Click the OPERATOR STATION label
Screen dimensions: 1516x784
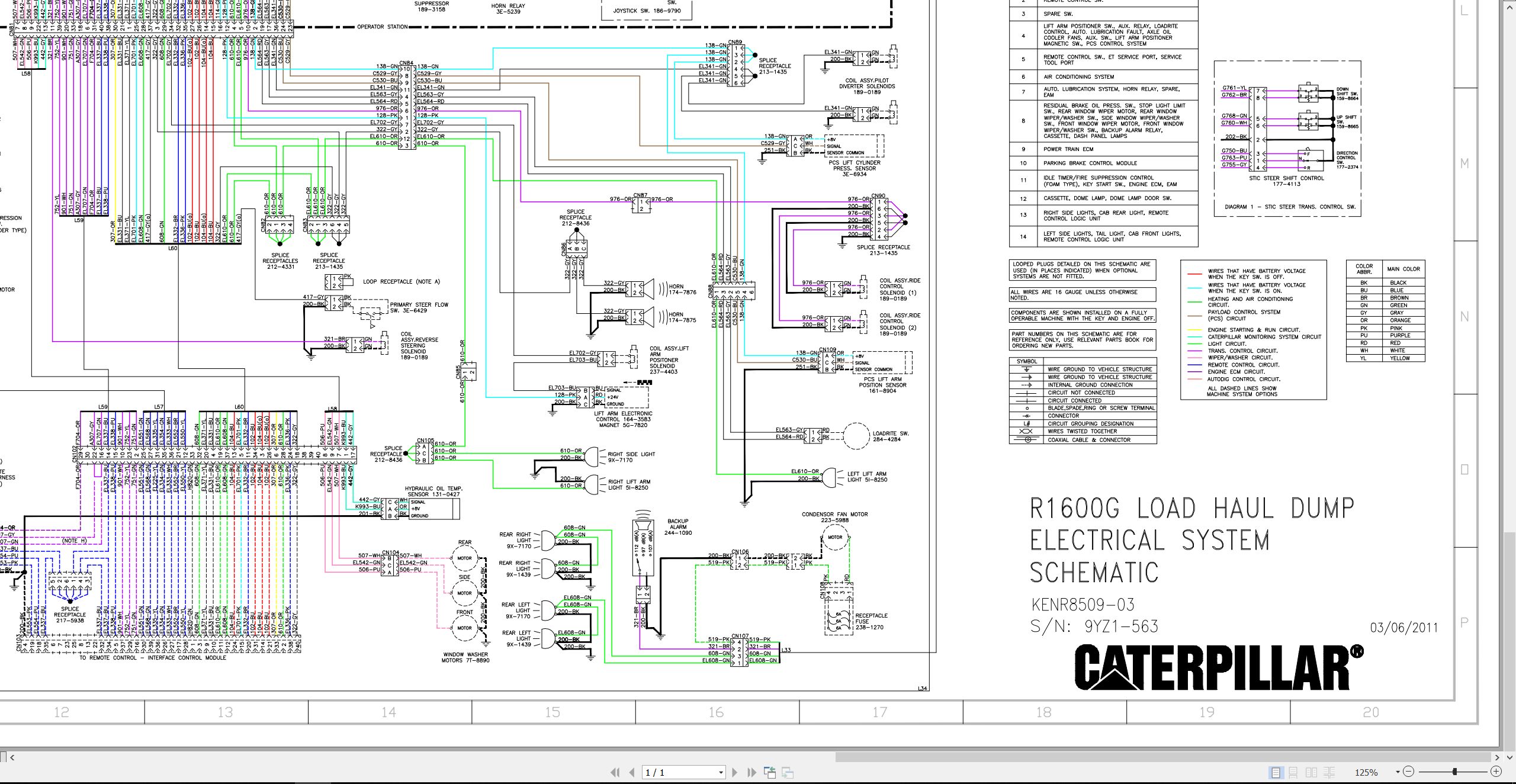382,27
